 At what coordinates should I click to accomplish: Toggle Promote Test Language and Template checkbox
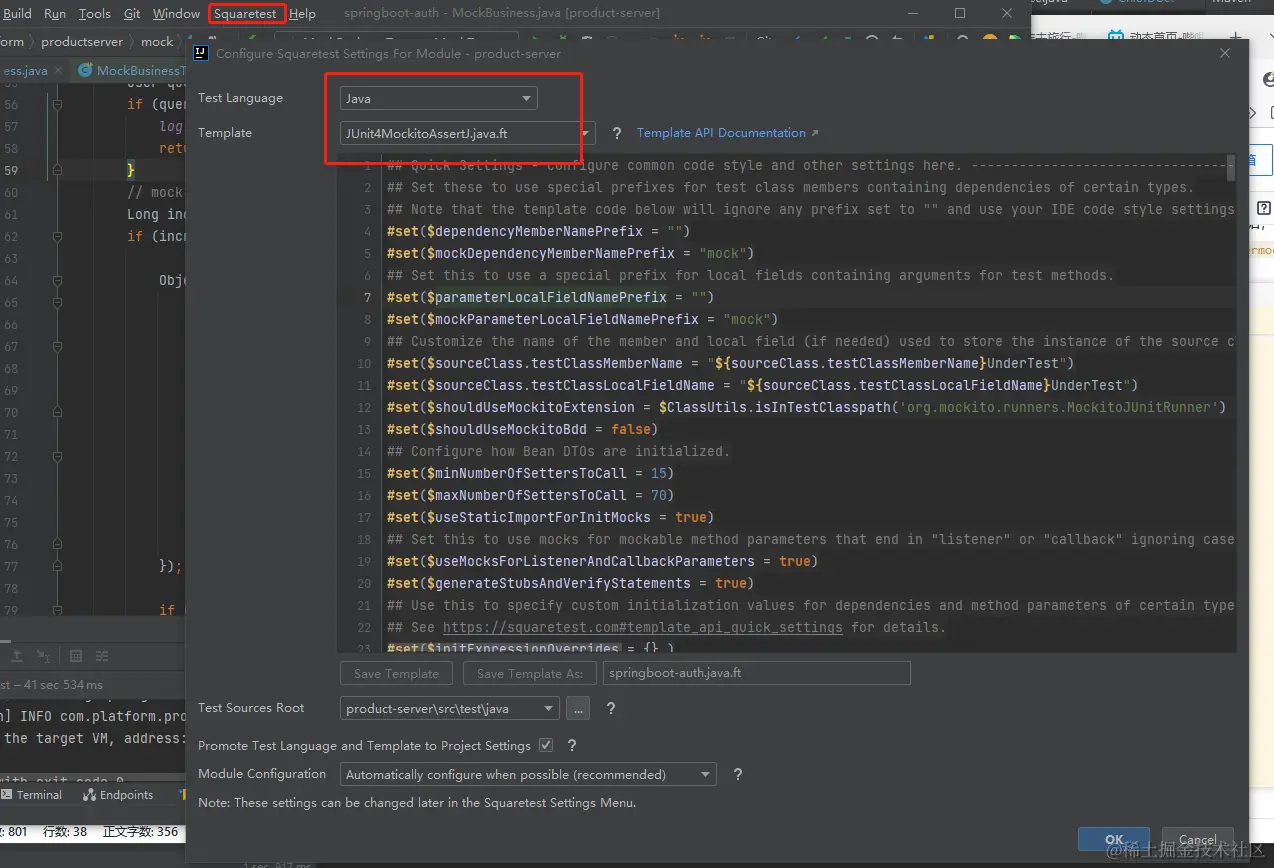(545, 745)
